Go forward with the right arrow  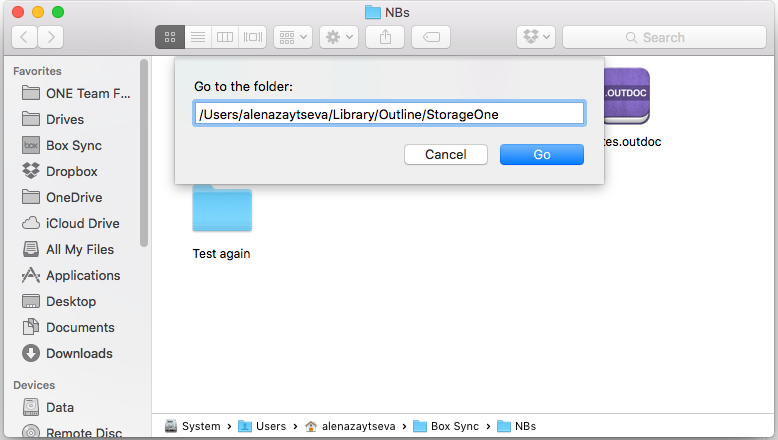(x=51, y=37)
